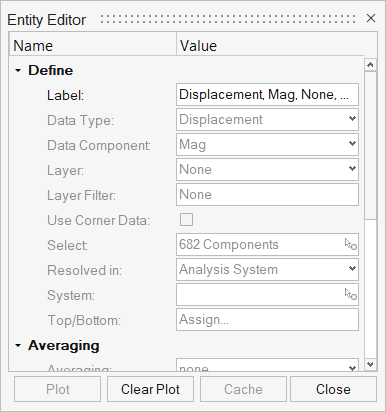Click the scrollbar up arrow
386x412 pixels.
point(370,65)
